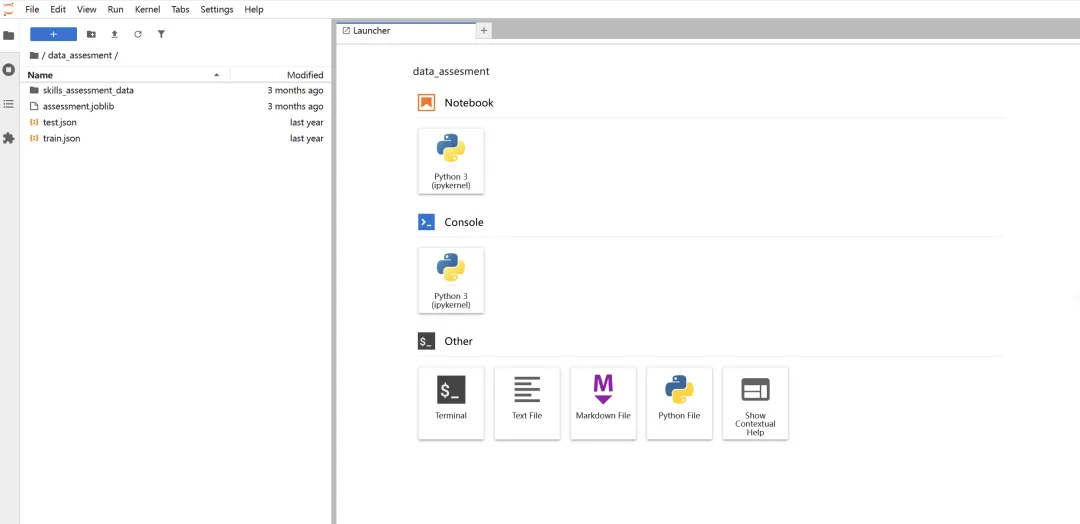Refresh the file browser listing
The height and width of the screenshot is (524, 1080).
click(x=138, y=34)
